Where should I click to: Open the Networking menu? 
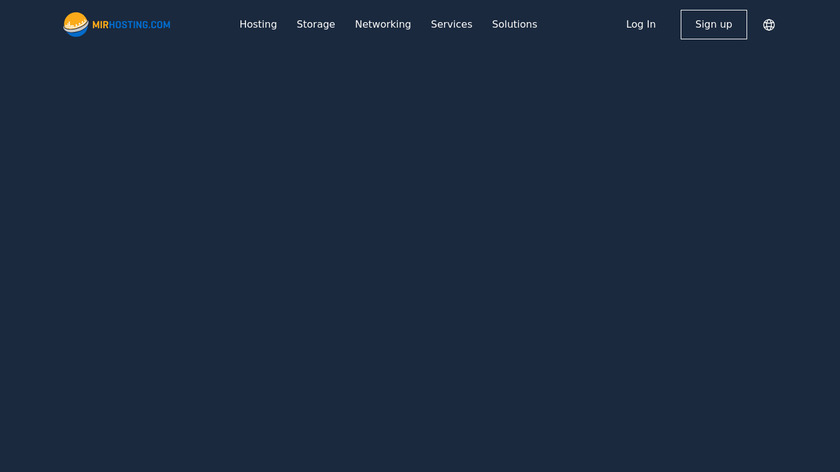[x=382, y=25]
